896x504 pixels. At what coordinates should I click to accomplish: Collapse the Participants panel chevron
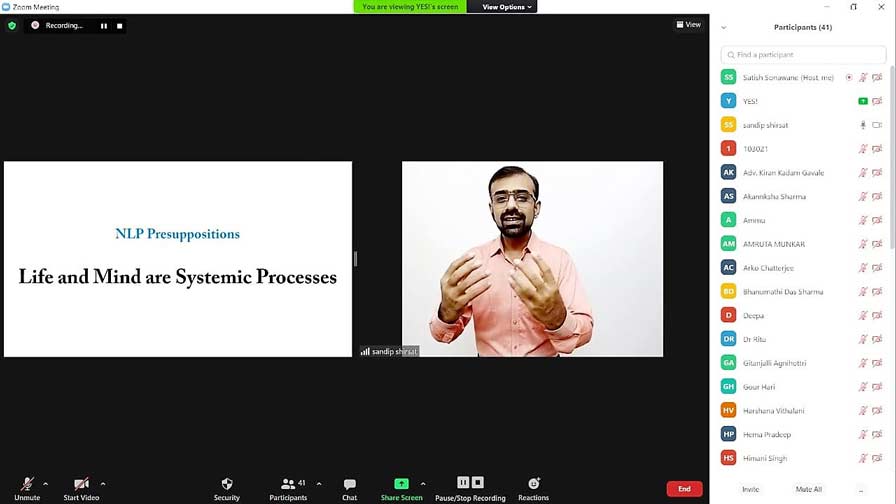point(724,28)
